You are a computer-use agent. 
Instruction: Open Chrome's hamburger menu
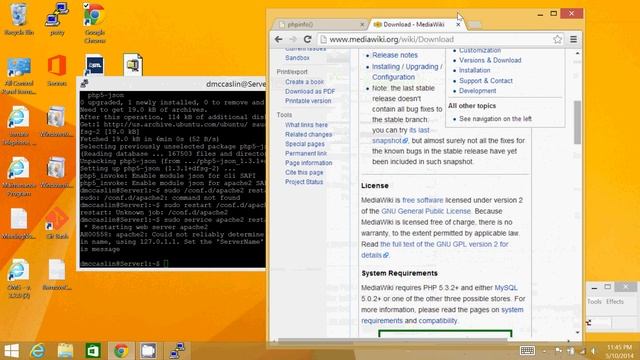(573, 39)
